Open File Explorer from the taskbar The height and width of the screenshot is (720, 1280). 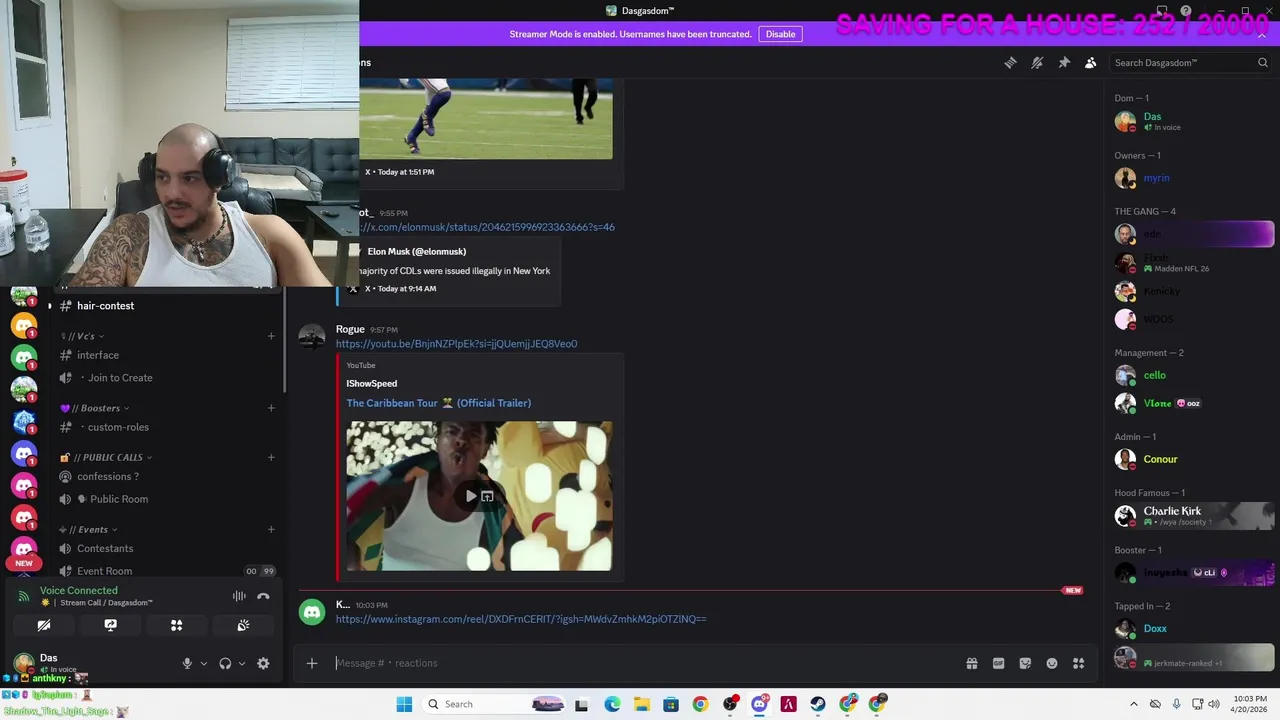coord(641,704)
